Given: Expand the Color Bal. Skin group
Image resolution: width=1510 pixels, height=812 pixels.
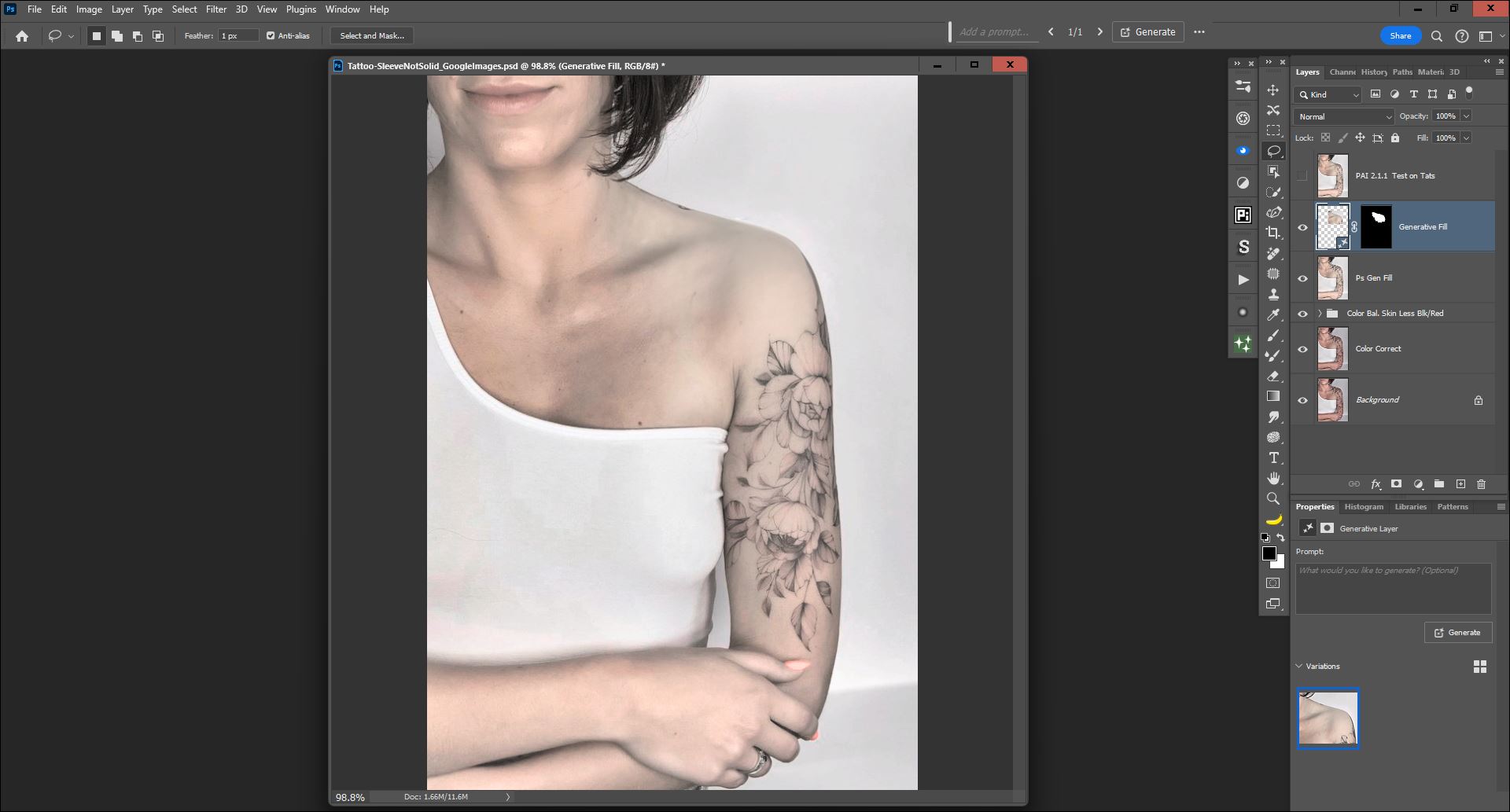Looking at the screenshot, I should pos(1320,314).
